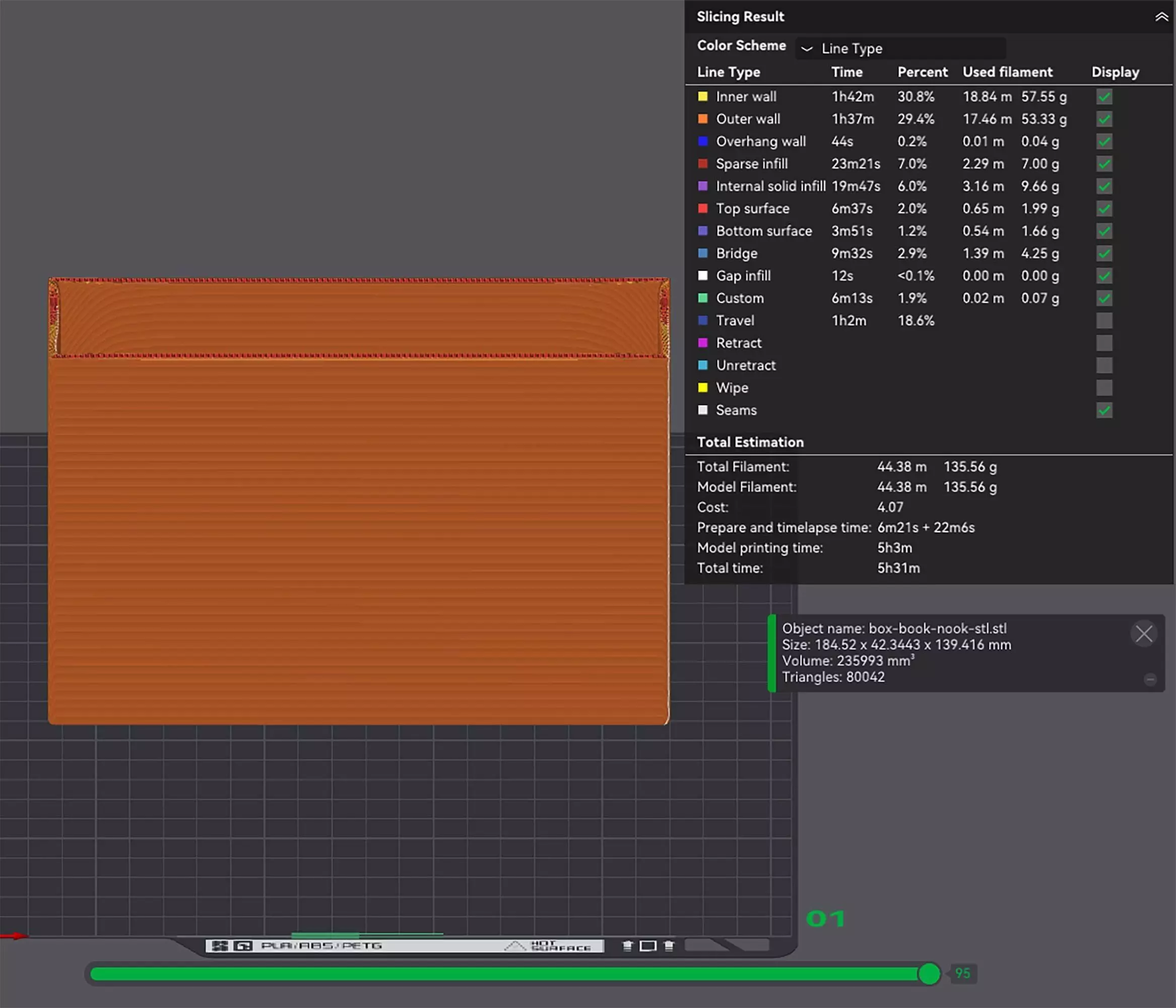This screenshot has width=1176, height=1008.
Task: Select plate 01 label on the bed
Action: tap(825, 919)
